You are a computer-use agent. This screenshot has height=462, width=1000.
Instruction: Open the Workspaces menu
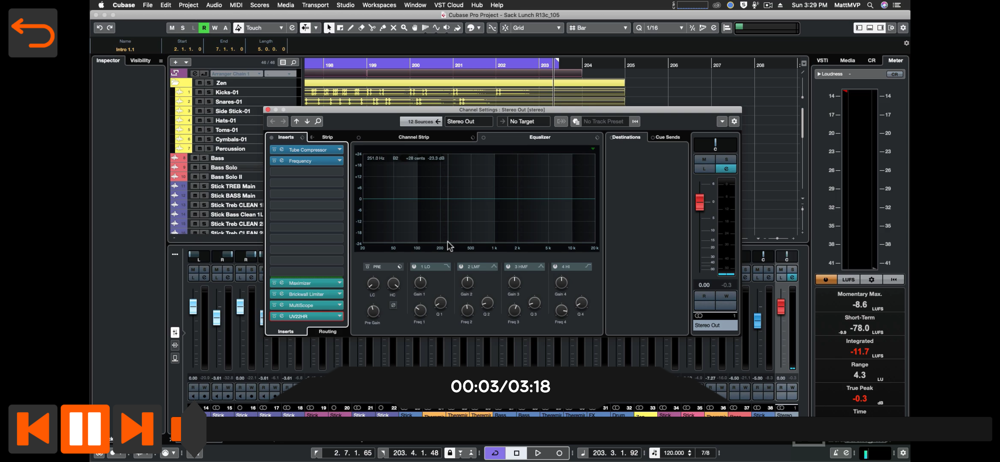point(379,4)
